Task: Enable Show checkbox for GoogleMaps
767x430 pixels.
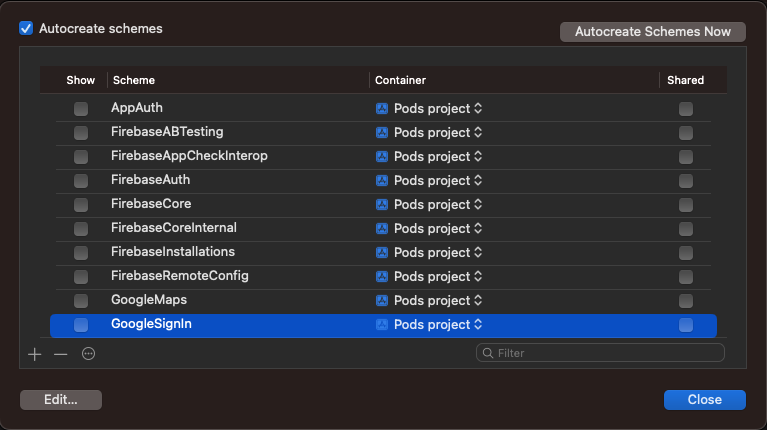Action: (x=81, y=301)
